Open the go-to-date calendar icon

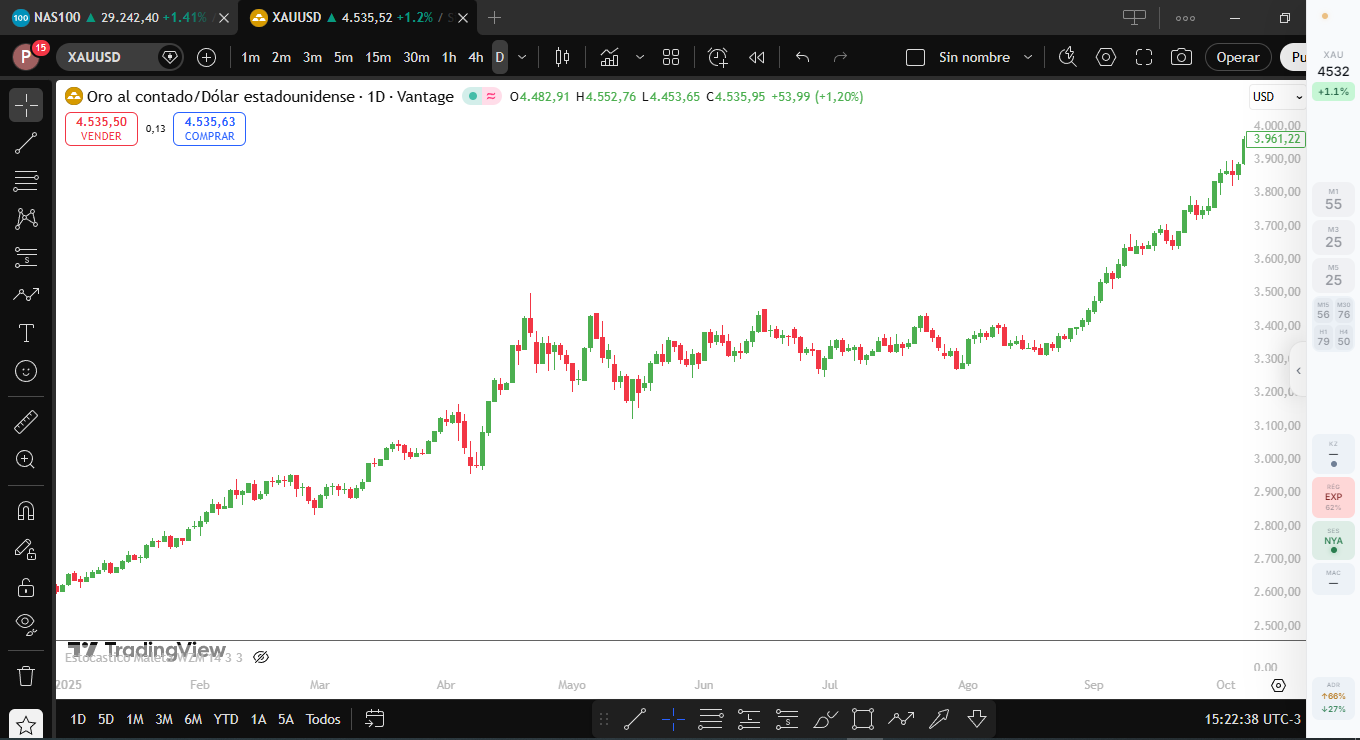point(375,718)
